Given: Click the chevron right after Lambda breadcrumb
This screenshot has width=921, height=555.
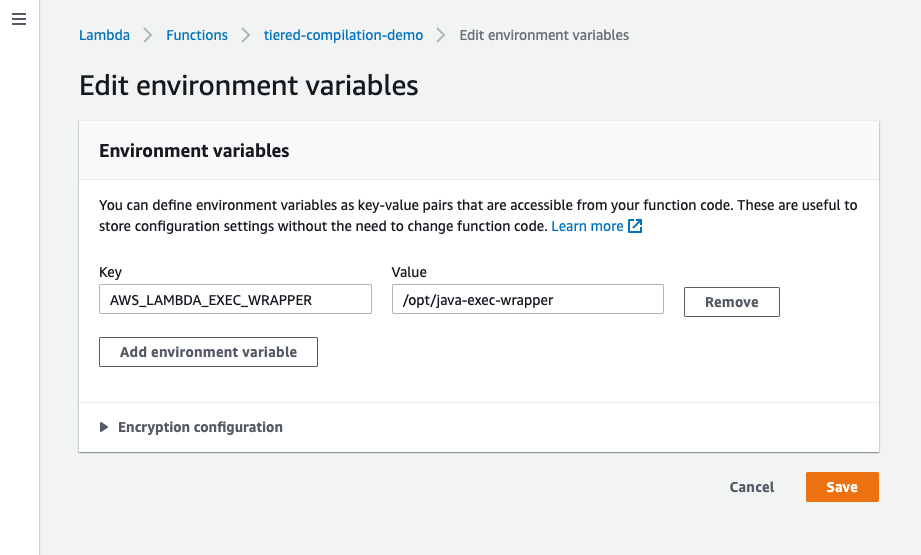Looking at the screenshot, I should point(148,35).
